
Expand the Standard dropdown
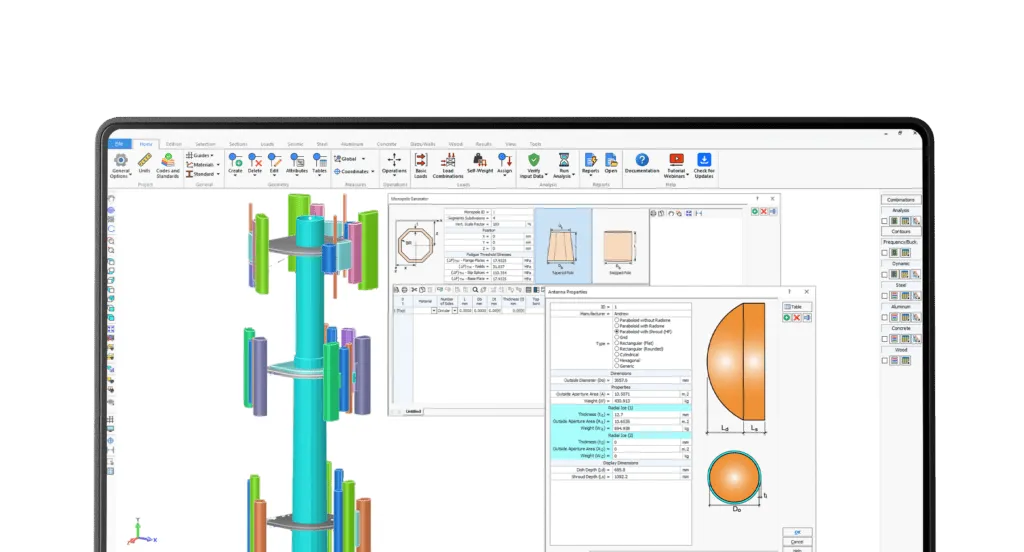217,174
